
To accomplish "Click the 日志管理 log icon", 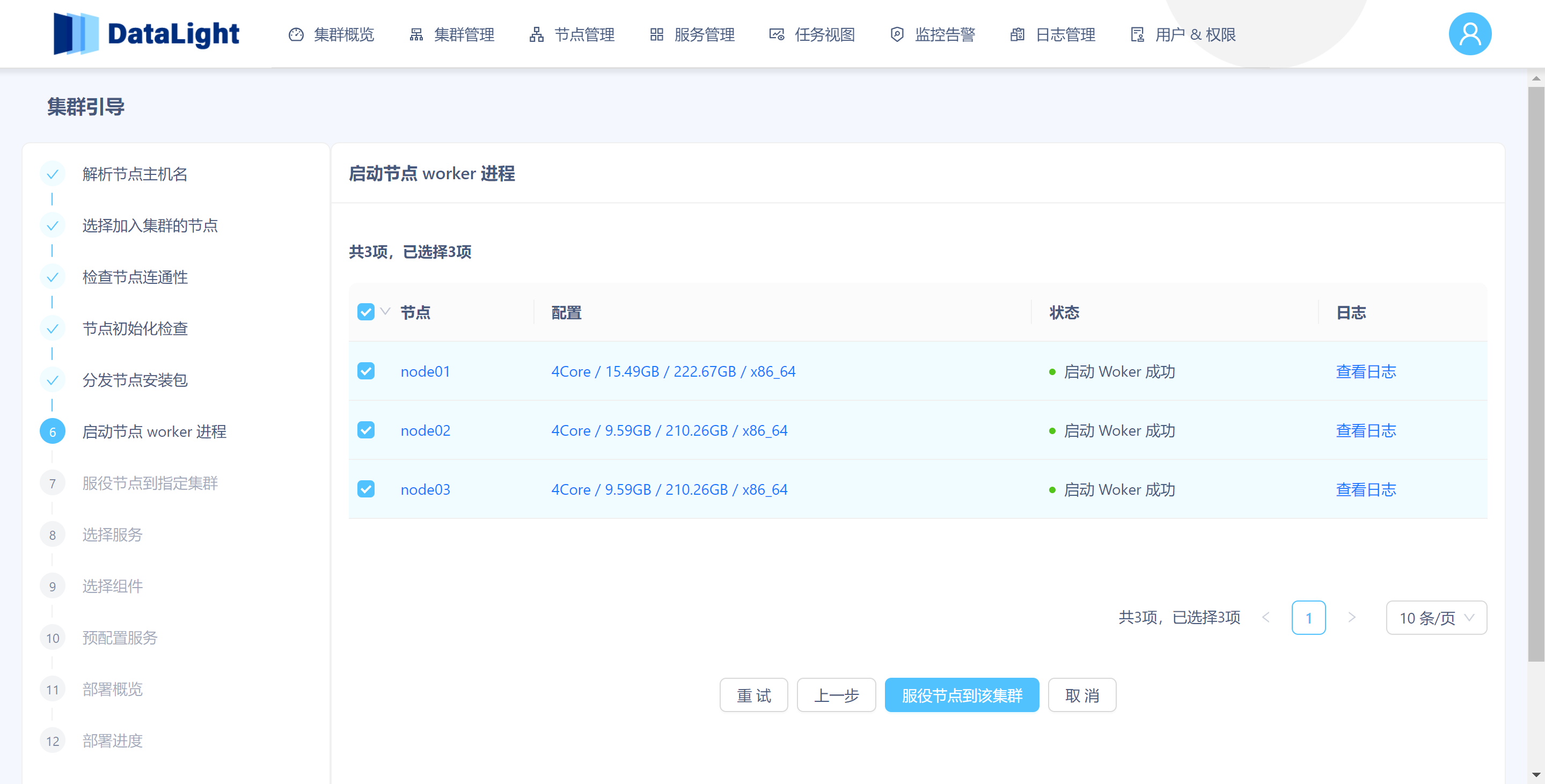I will [x=1017, y=35].
